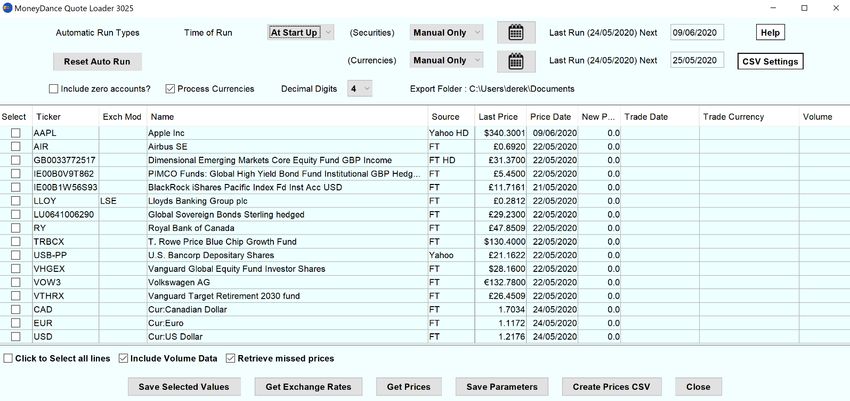Sort by the Ticker column header
The height and width of the screenshot is (401, 850).
pyautogui.click(x=66, y=117)
